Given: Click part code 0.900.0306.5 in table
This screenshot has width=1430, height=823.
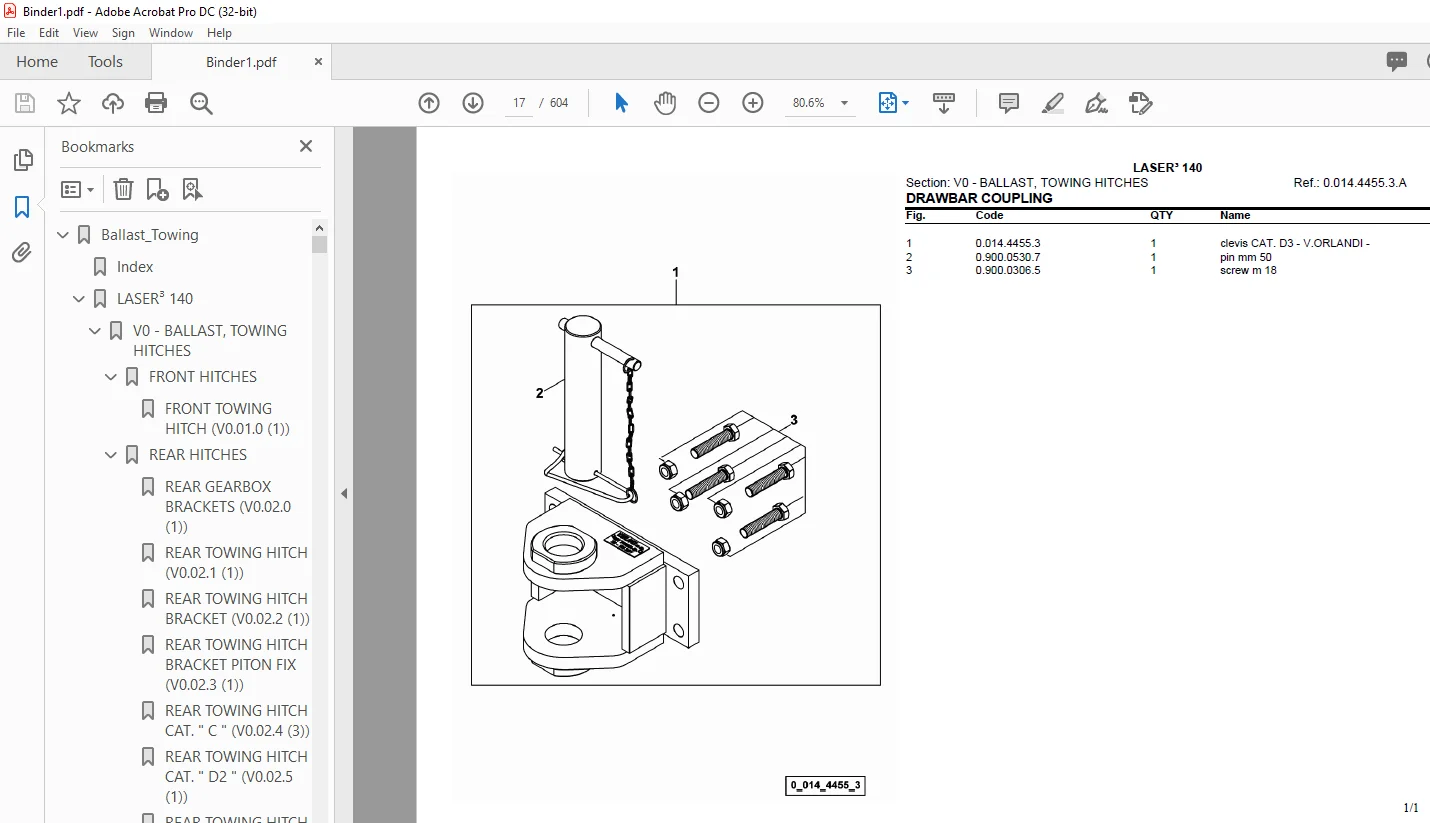Looking at the screenshot, I should point(1008,270).
